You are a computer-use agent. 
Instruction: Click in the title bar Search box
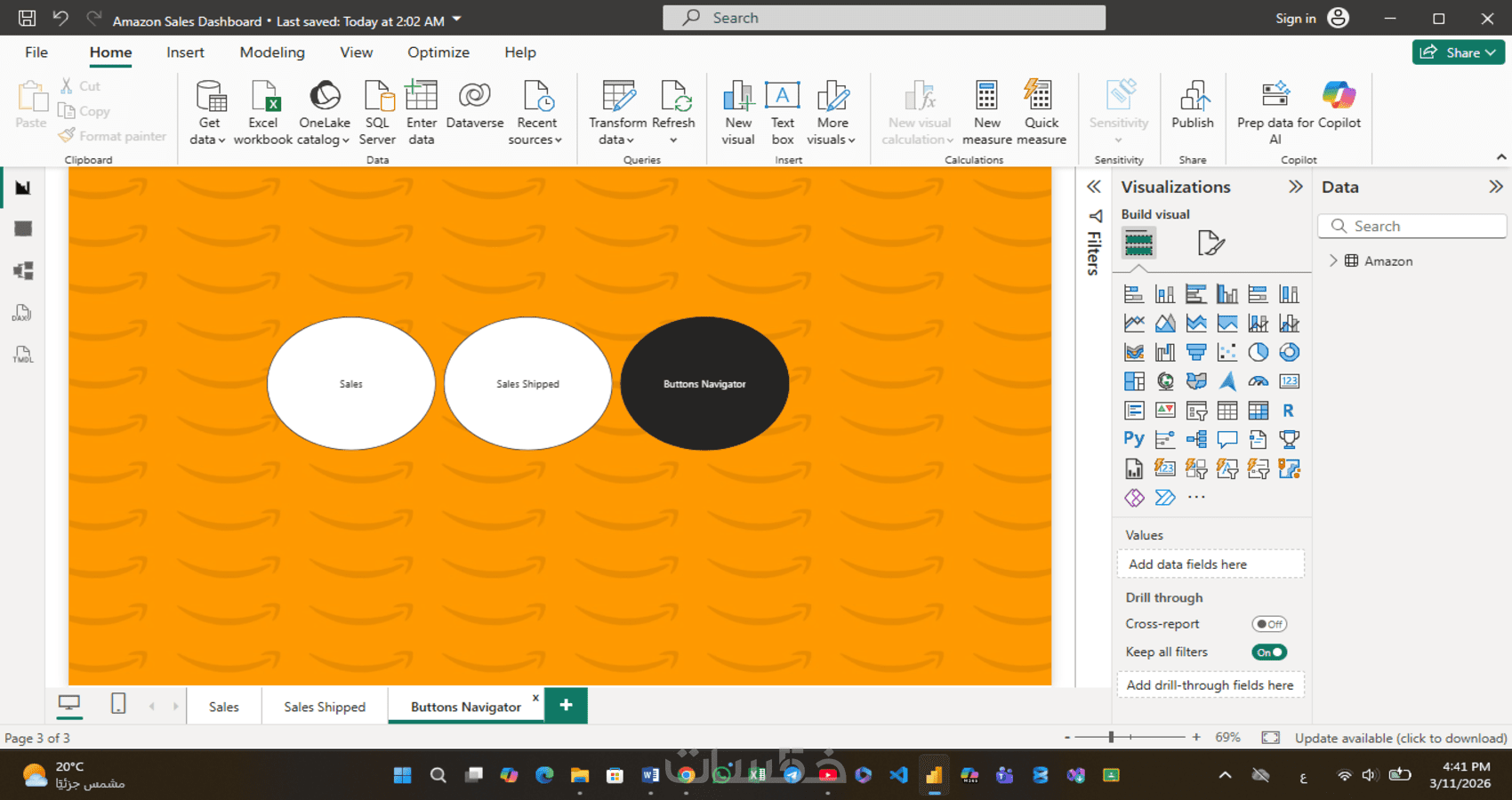[884, 18]
